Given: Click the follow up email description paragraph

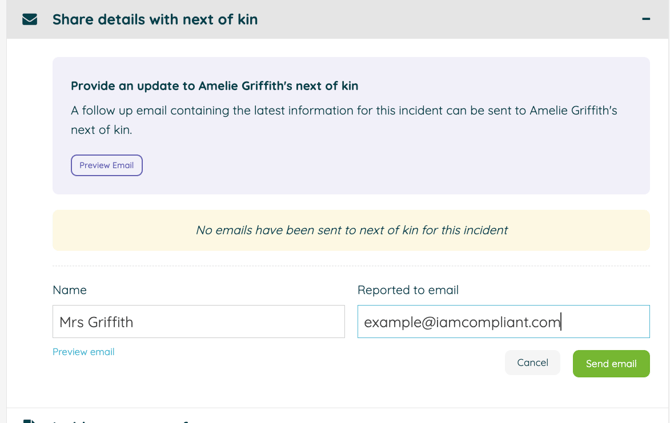Looking at the screenshot, I should tap(344, 119).
